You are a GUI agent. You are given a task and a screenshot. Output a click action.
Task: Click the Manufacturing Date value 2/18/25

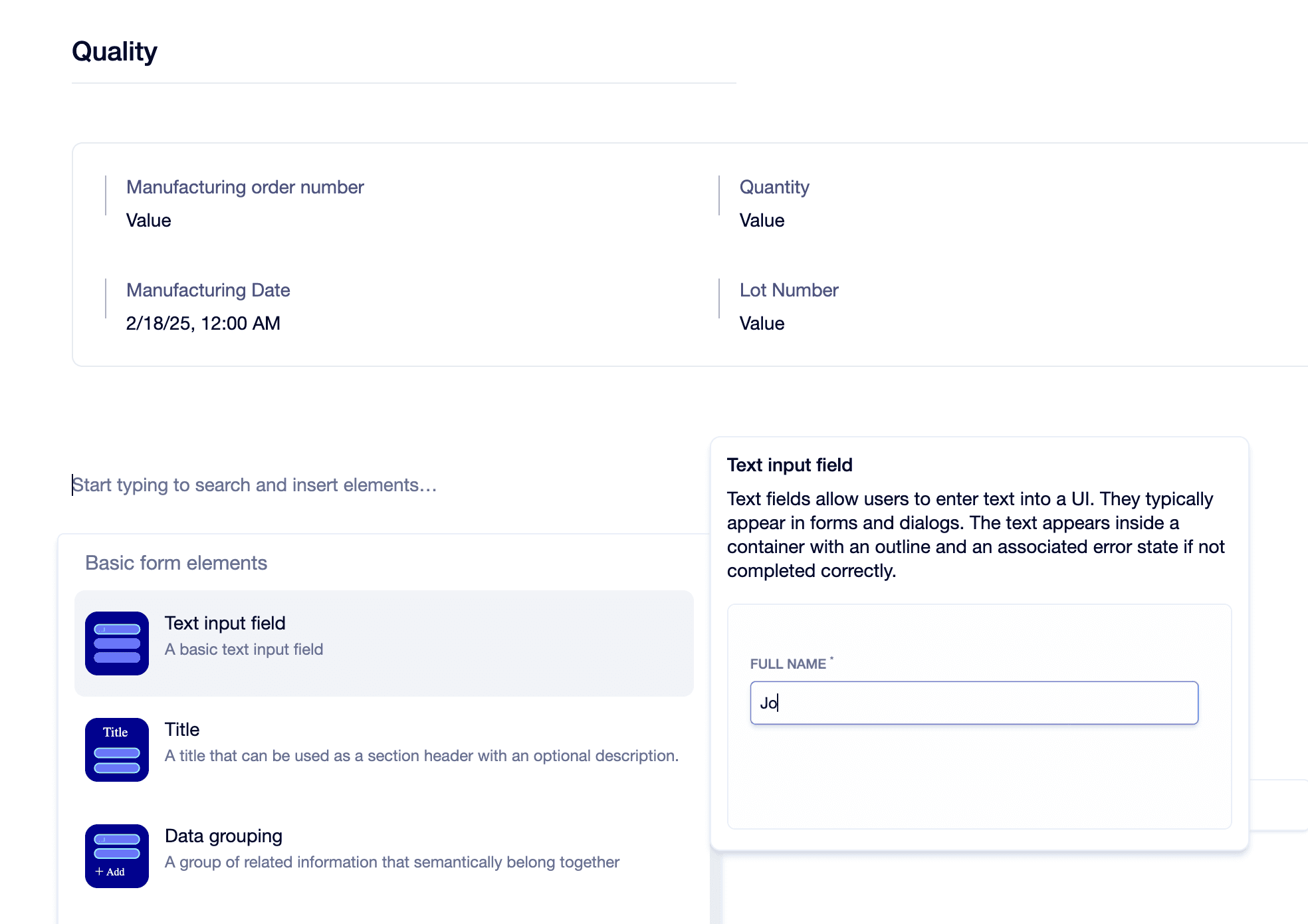pyautogui.click(x=203, y=323)
